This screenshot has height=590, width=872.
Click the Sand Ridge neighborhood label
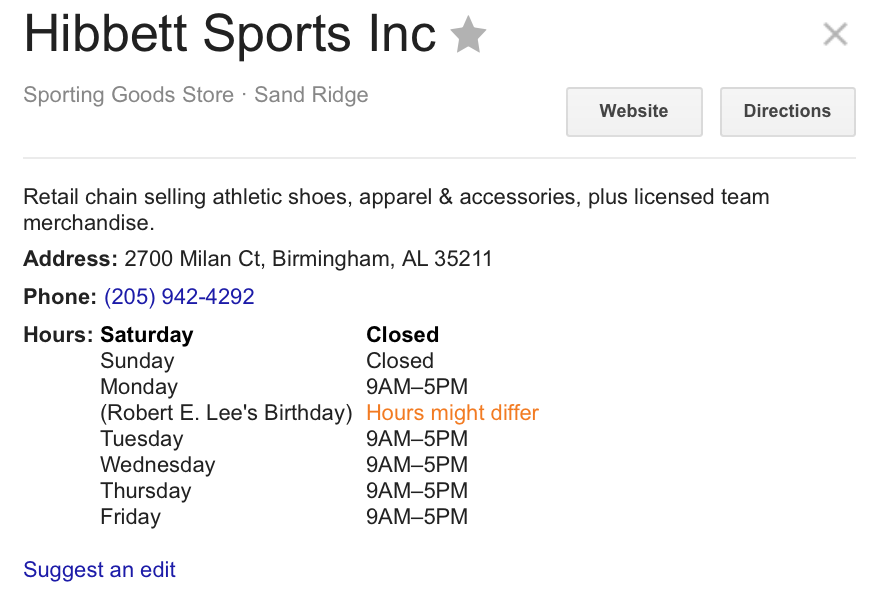(311, 95)
